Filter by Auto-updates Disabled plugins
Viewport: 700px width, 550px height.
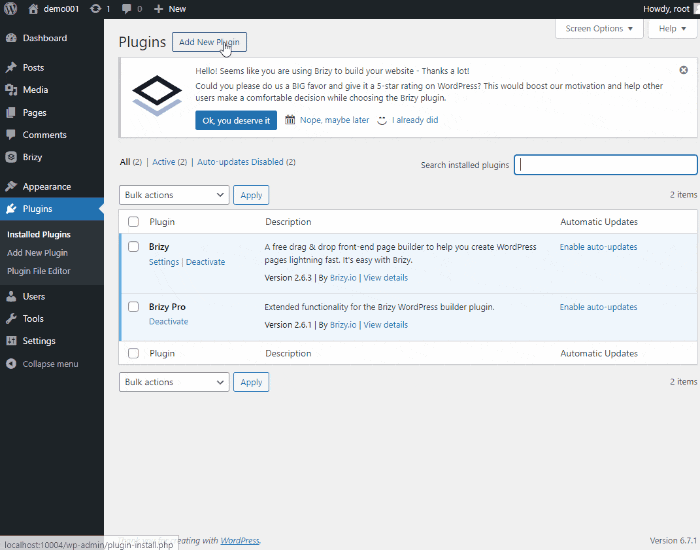pos(240,162)
